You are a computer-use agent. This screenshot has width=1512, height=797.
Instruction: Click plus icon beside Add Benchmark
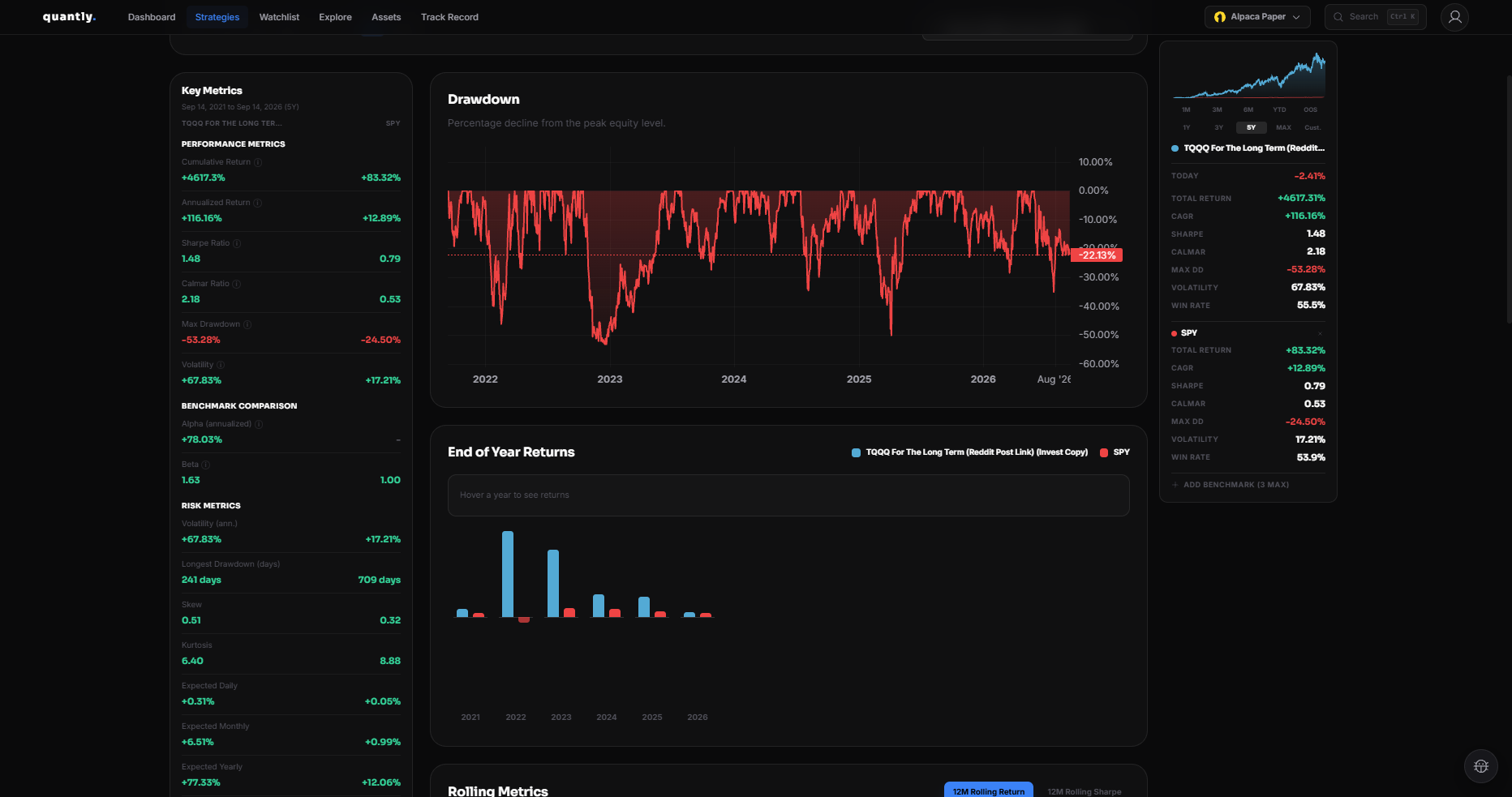click(1175, 485)
